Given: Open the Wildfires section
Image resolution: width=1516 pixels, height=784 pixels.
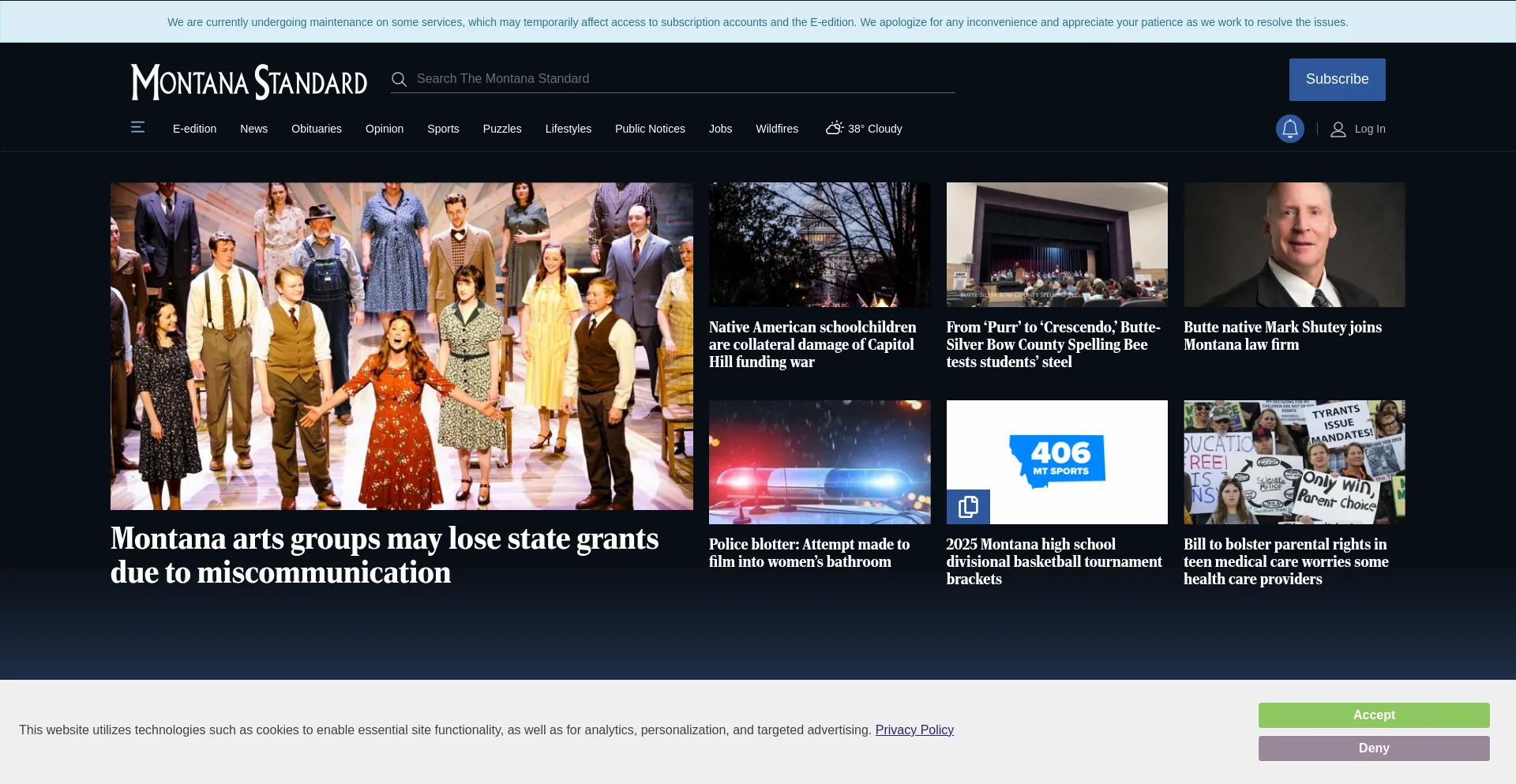Looking at the screenshot, I should tap(777, 129).
